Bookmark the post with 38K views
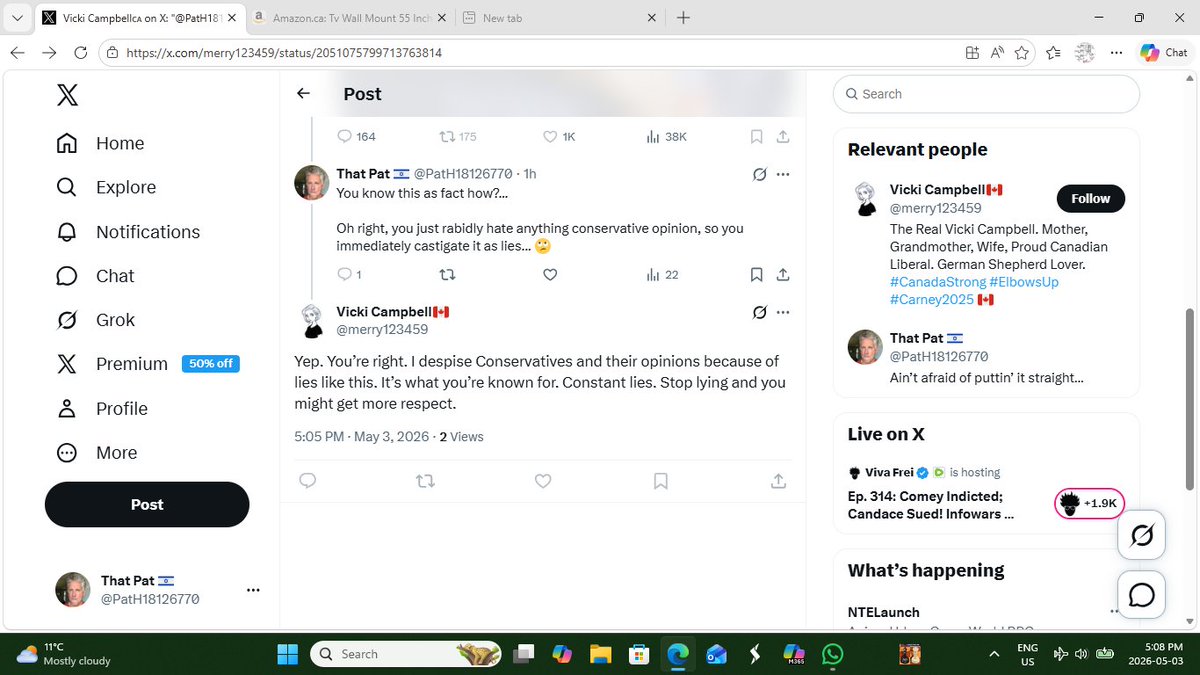Image resolution: width=1200 pixels, height=675 pixels. [757, 136]
